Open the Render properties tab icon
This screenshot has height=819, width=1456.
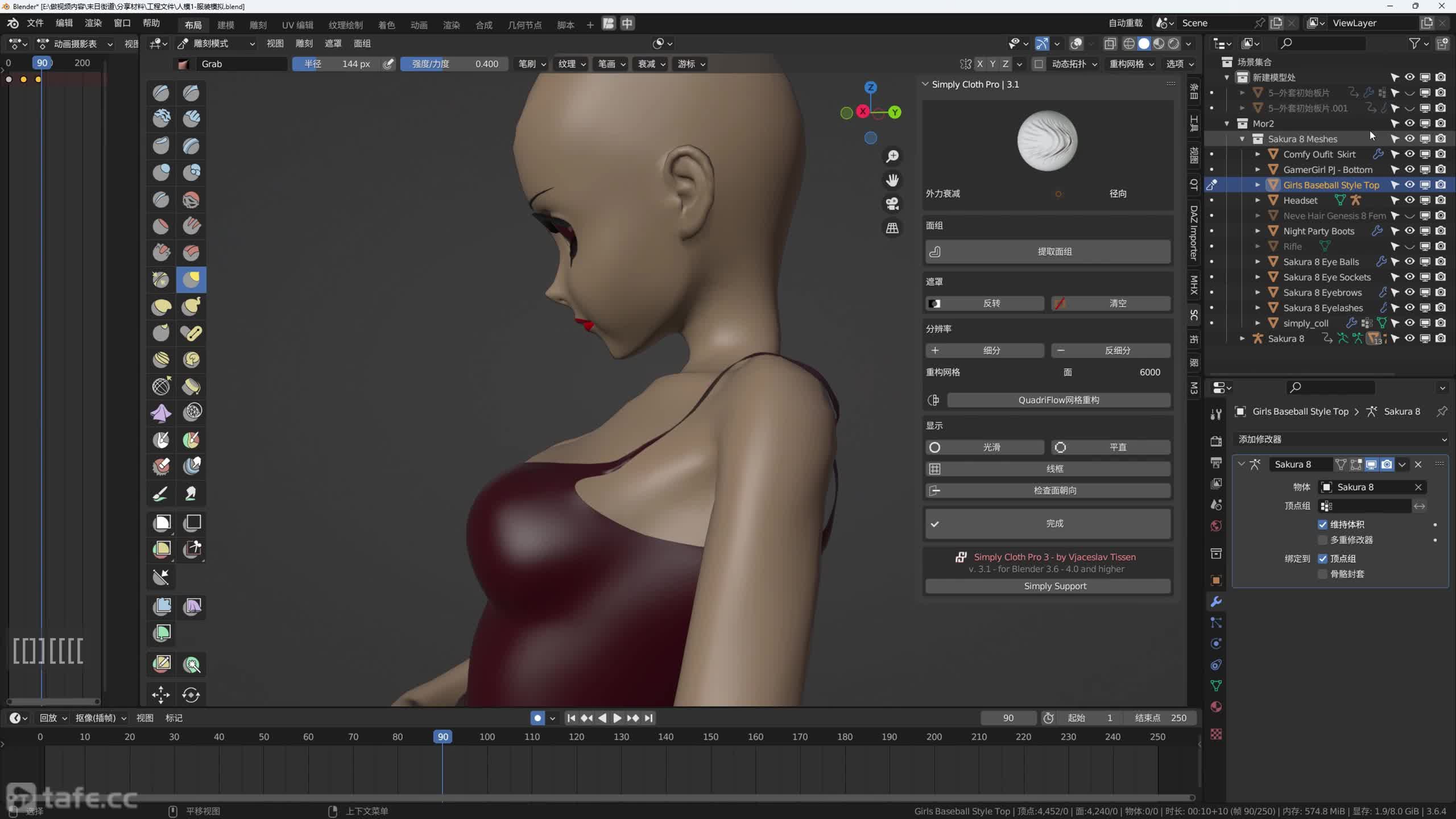pos(1216,441)
